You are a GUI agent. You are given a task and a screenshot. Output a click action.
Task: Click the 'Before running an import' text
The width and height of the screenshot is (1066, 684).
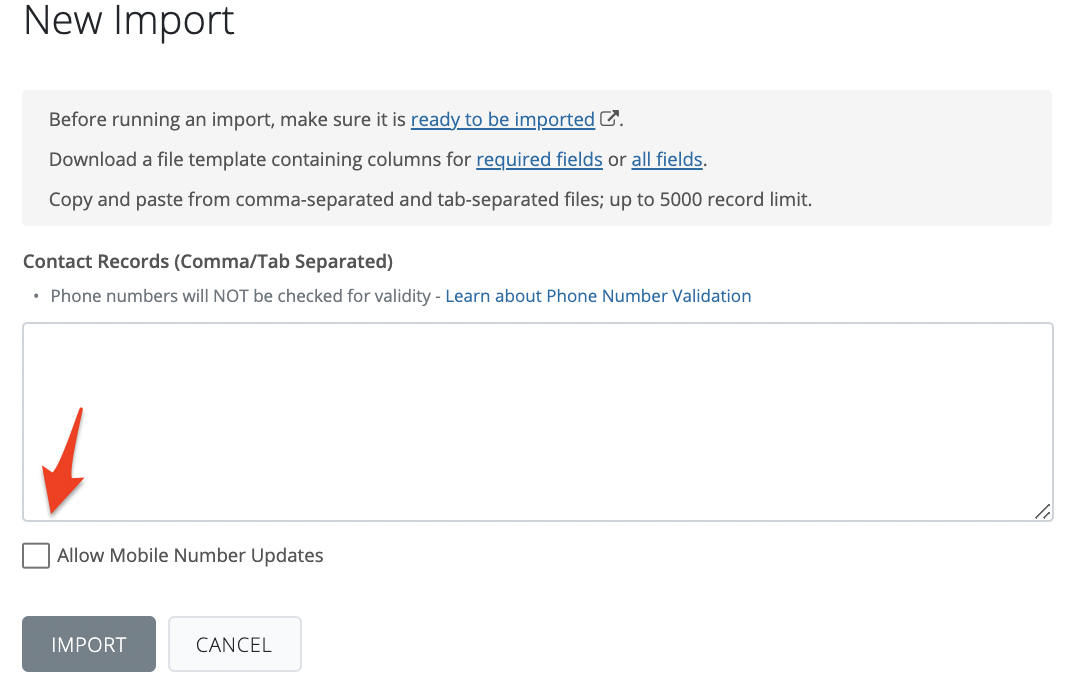228,120
